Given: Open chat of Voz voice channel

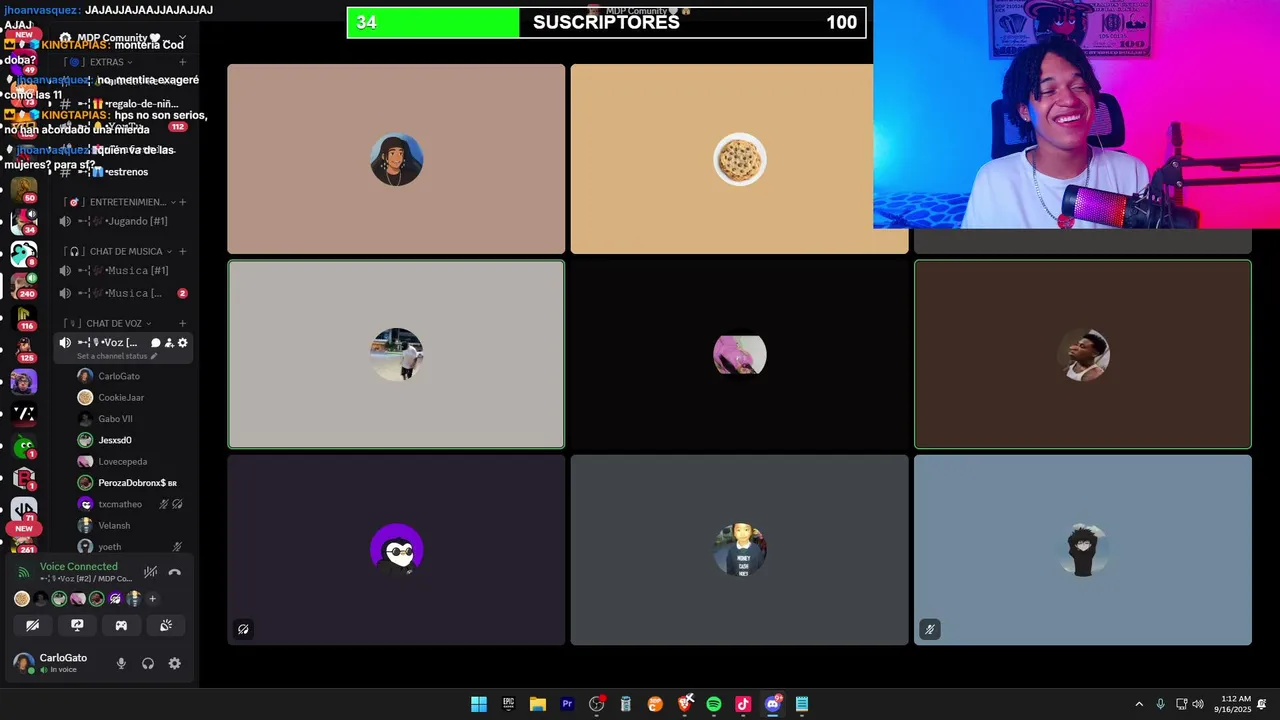Looking at the screenshot, I should click(x=155, y=343).
